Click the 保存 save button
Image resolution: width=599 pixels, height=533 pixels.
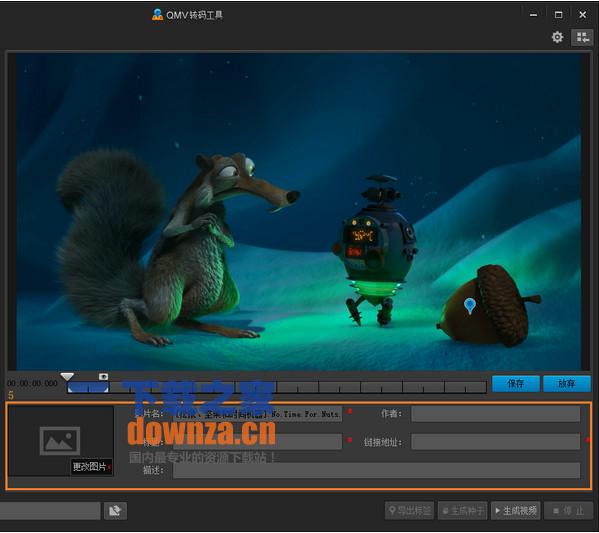tap(516, 383)
